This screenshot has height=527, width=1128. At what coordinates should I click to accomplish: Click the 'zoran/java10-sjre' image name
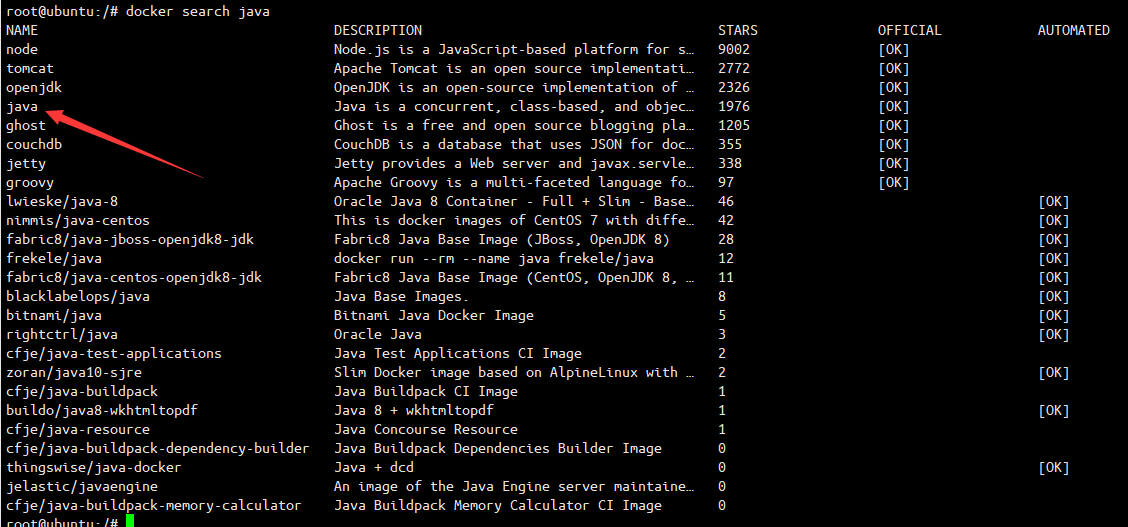coord(74,372)
